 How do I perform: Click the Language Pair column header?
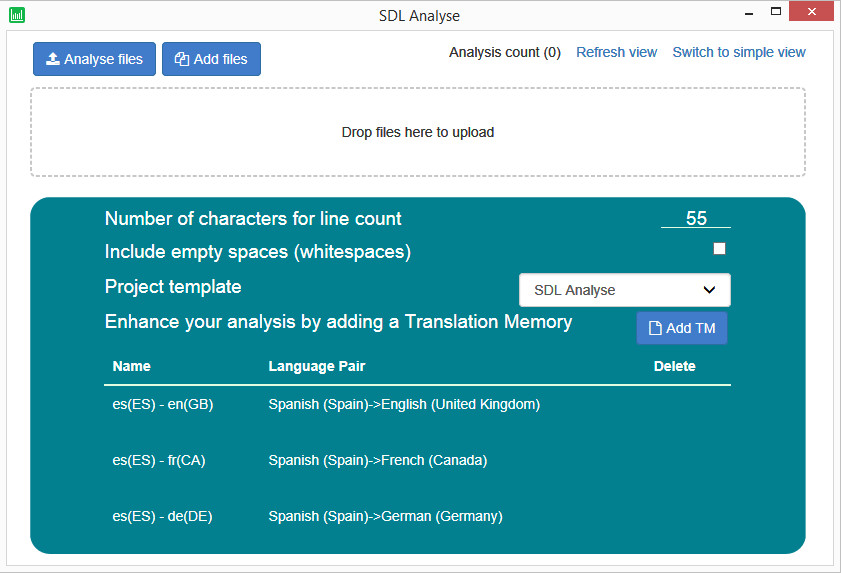click(316, 366)
